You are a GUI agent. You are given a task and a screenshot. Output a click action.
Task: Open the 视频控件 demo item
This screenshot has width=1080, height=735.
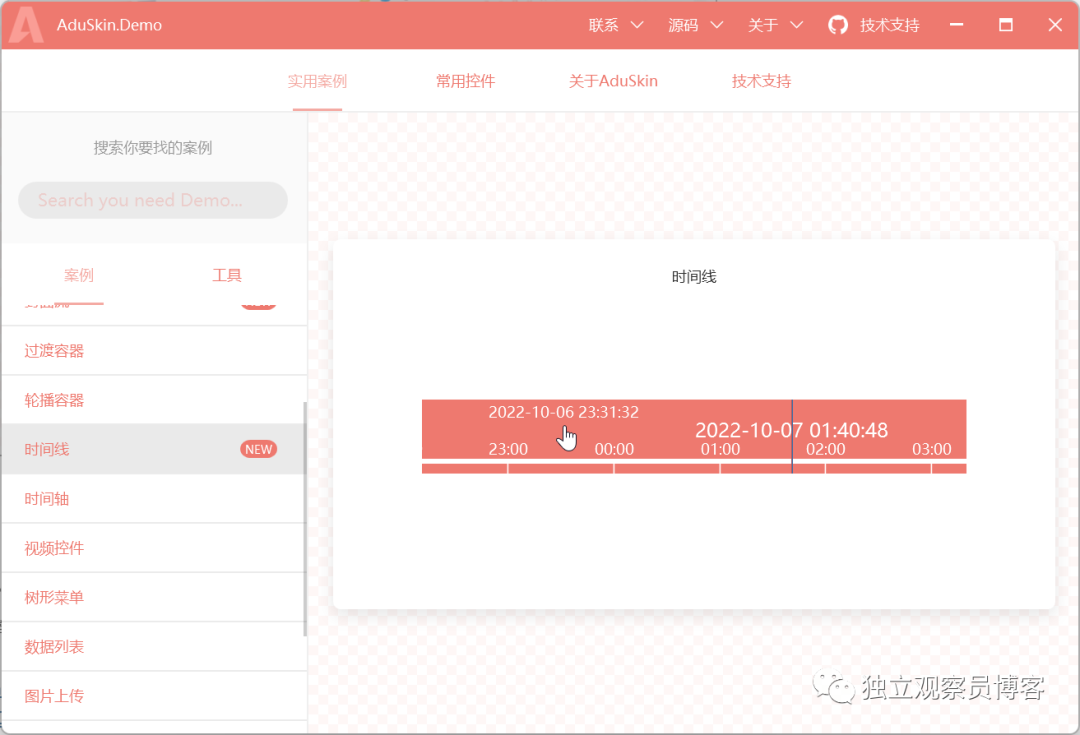(x=154, y=548)
